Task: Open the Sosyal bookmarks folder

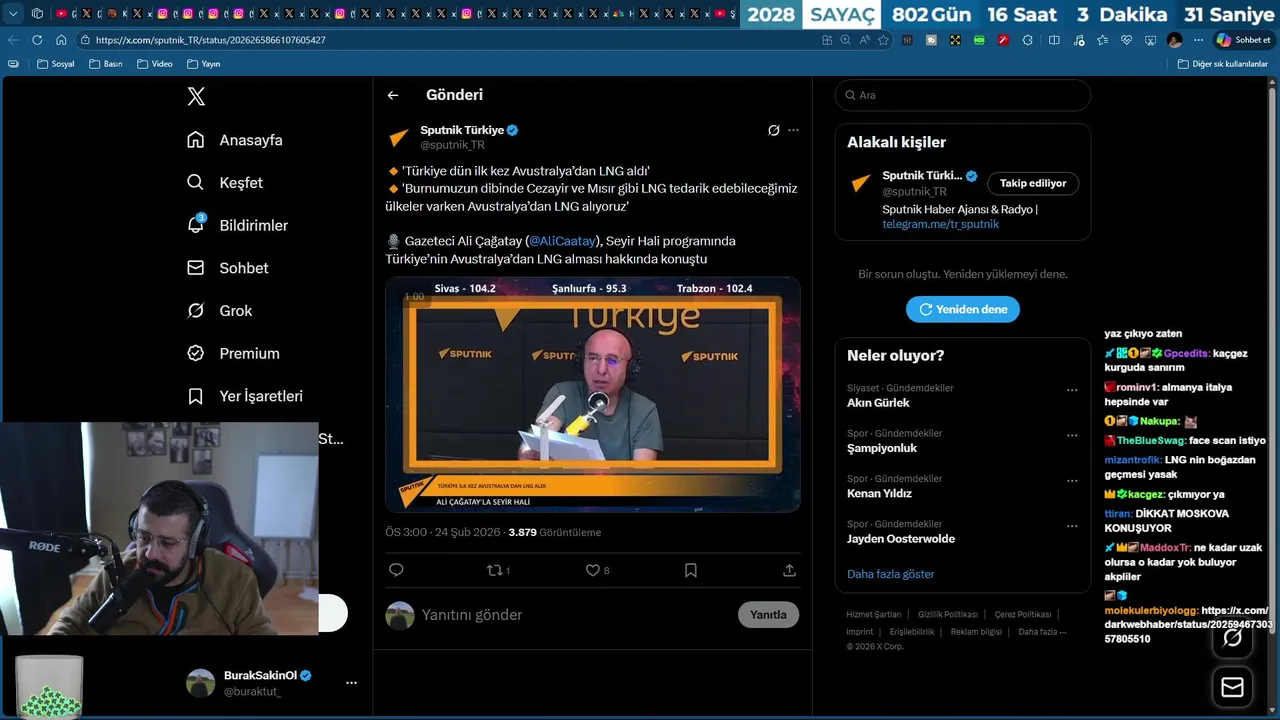Action: [x=56, y=64]
